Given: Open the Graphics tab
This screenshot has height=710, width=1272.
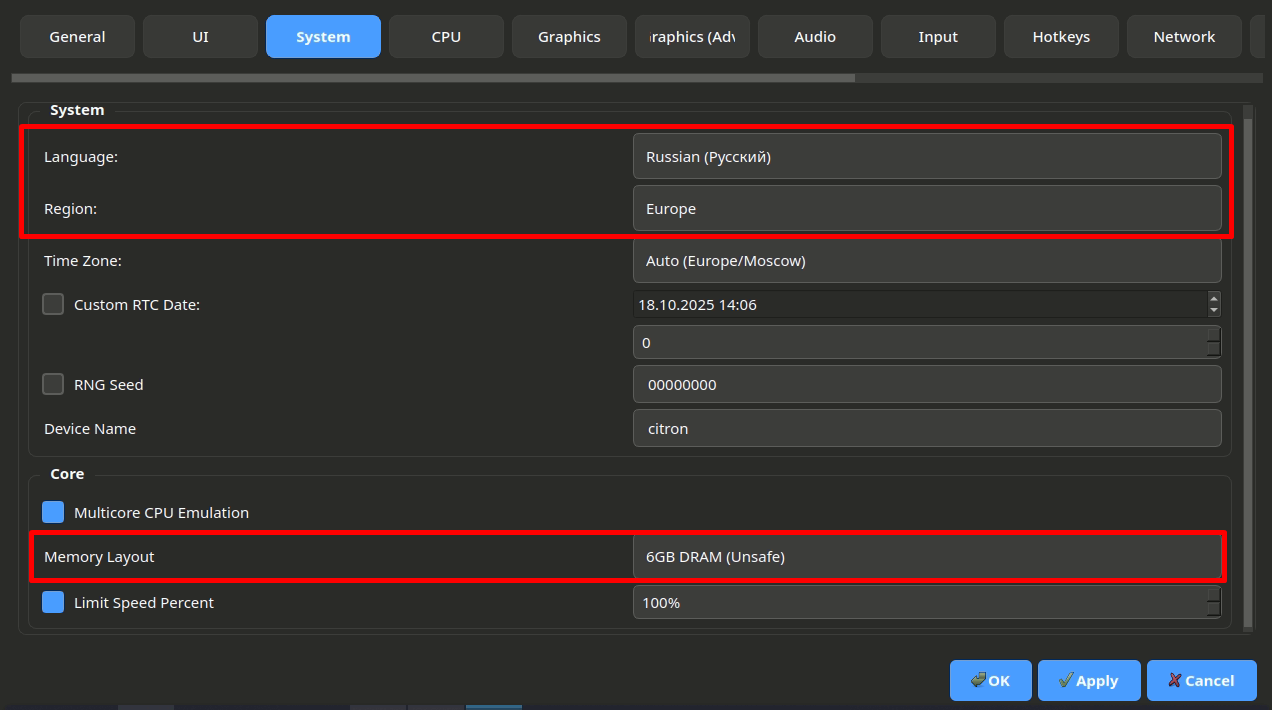Looking at the screenshot, I should pos(569,37).
